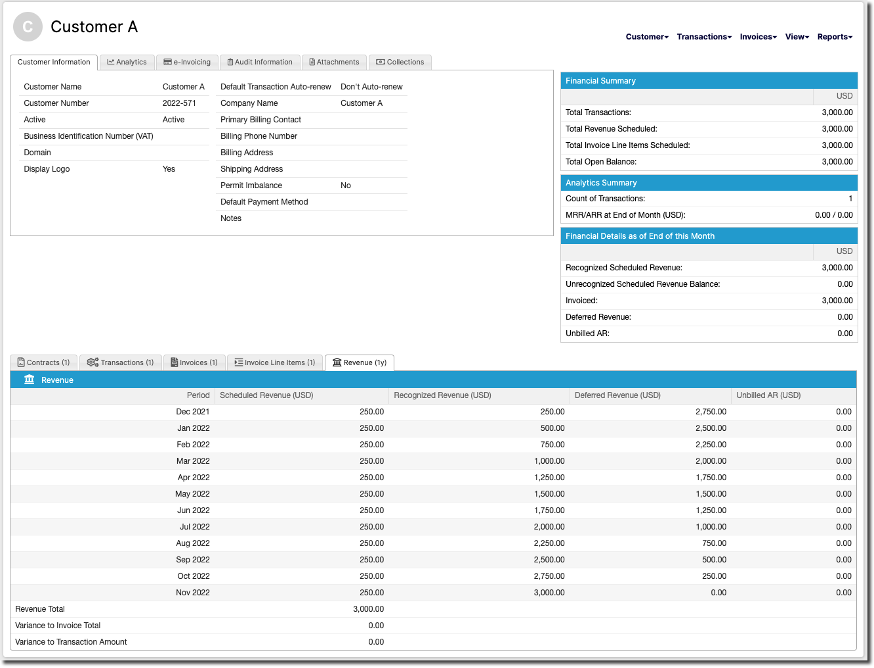Click the Total Transactions label

[598, 112]
